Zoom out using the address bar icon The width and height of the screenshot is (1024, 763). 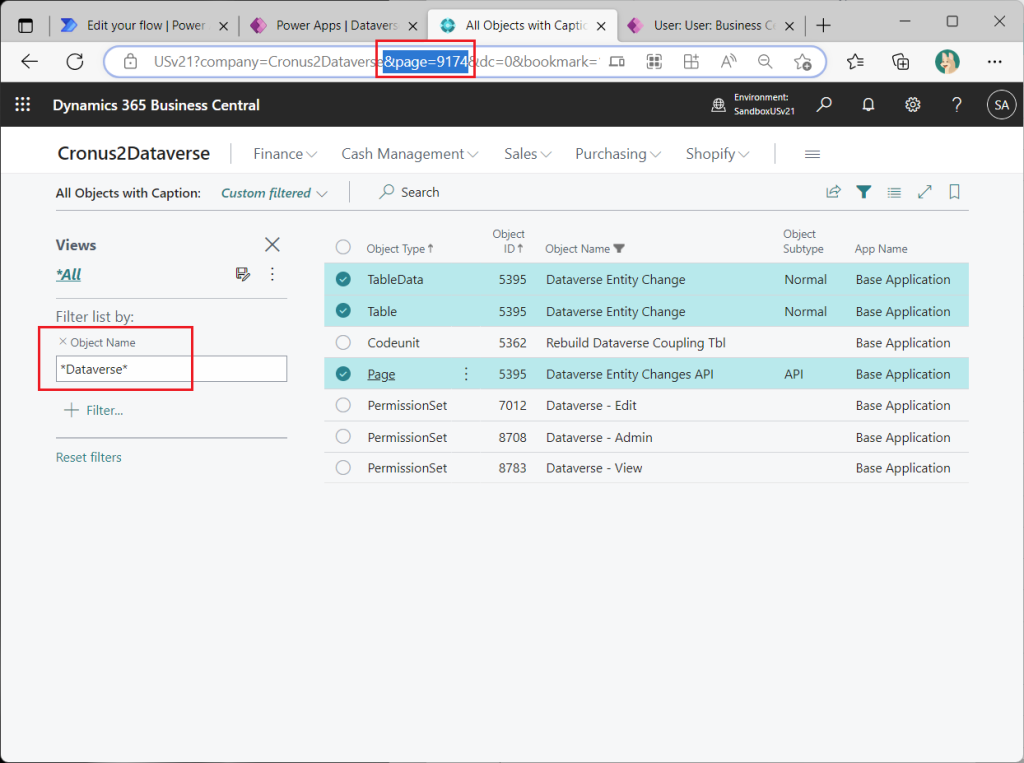(x=765, y=62)
